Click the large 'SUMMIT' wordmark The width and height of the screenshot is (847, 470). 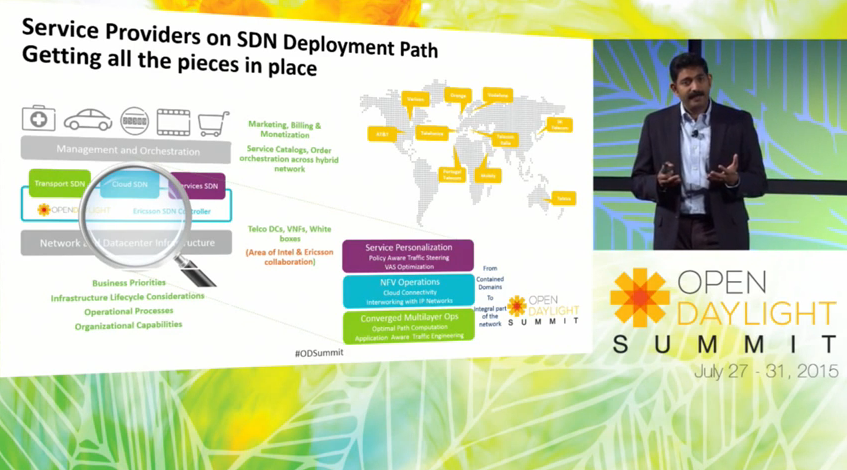(725, 344)
